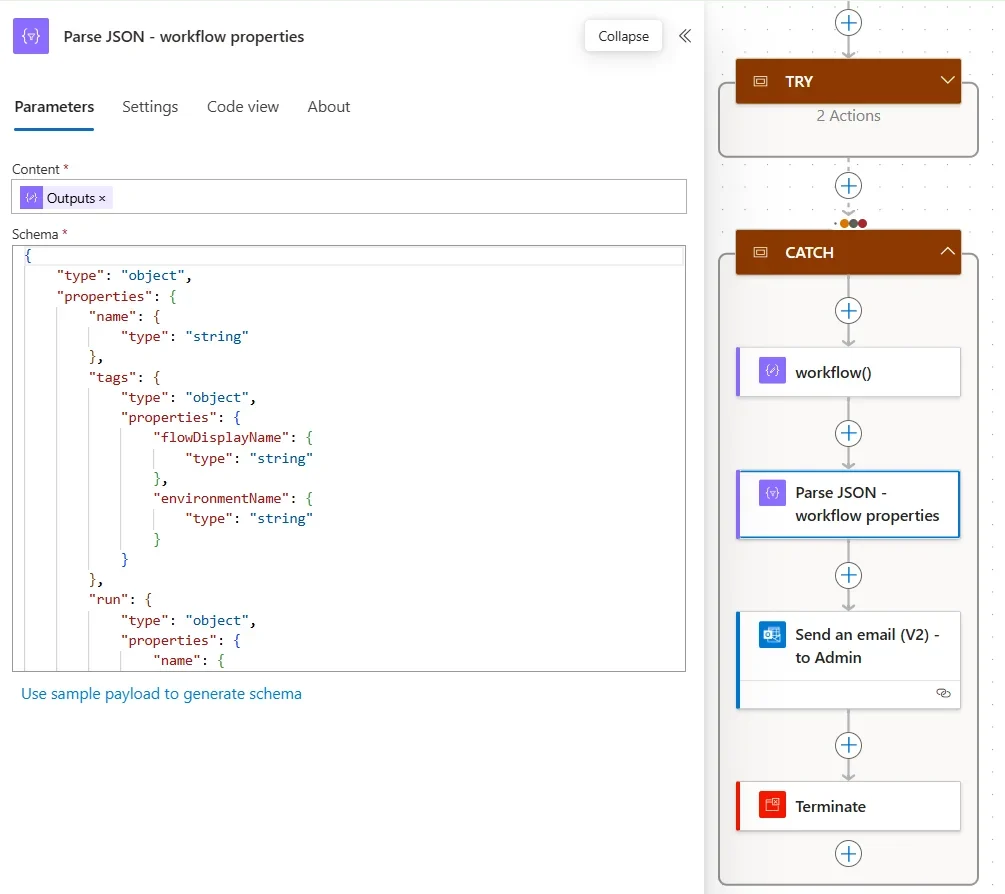Expand the TRY scope chevron

[x=947, y=80]
